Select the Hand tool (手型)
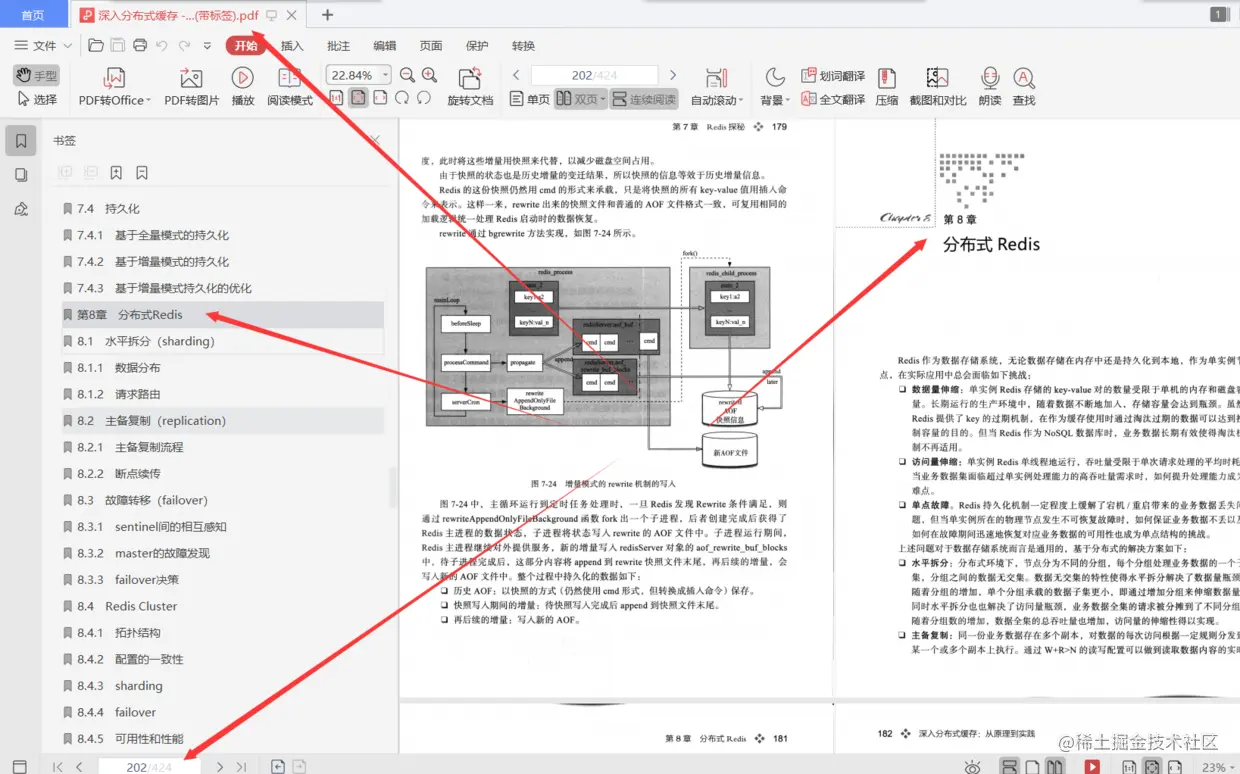The height and width of the screenshot is (774, 1240). (37, 76)
